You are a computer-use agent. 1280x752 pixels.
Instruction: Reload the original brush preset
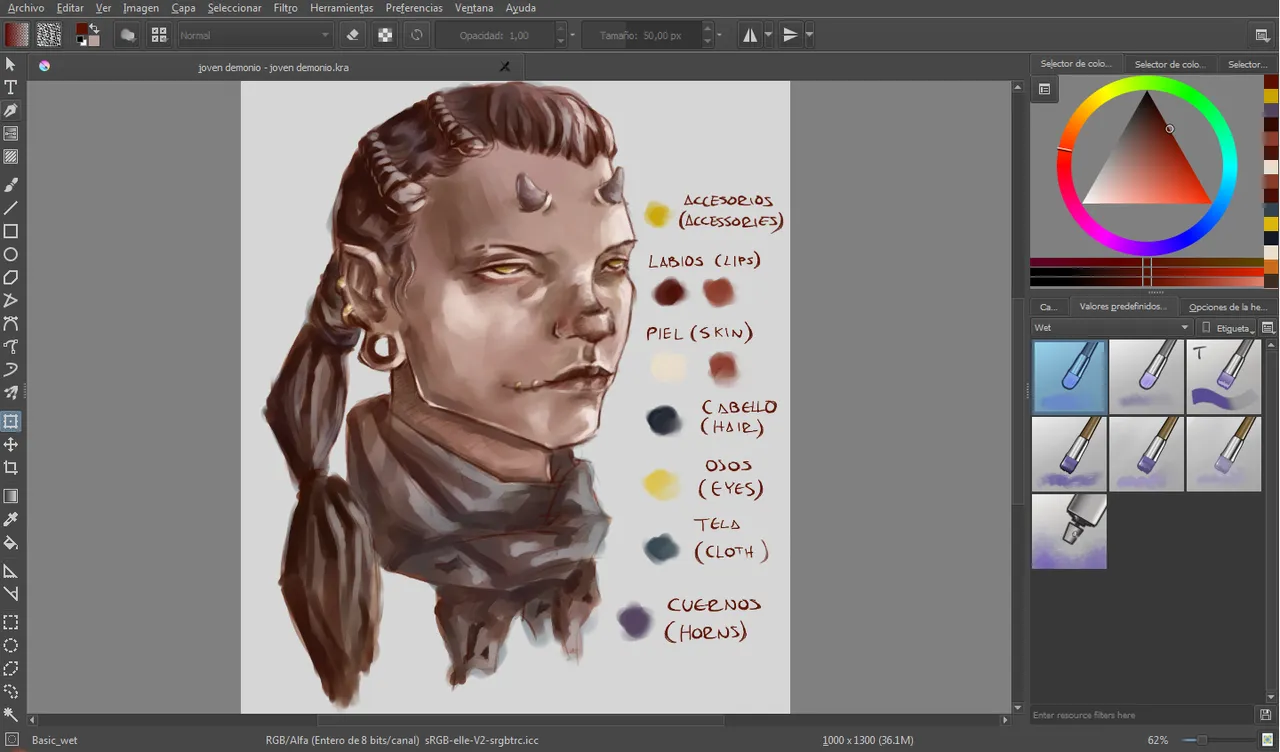416,35
